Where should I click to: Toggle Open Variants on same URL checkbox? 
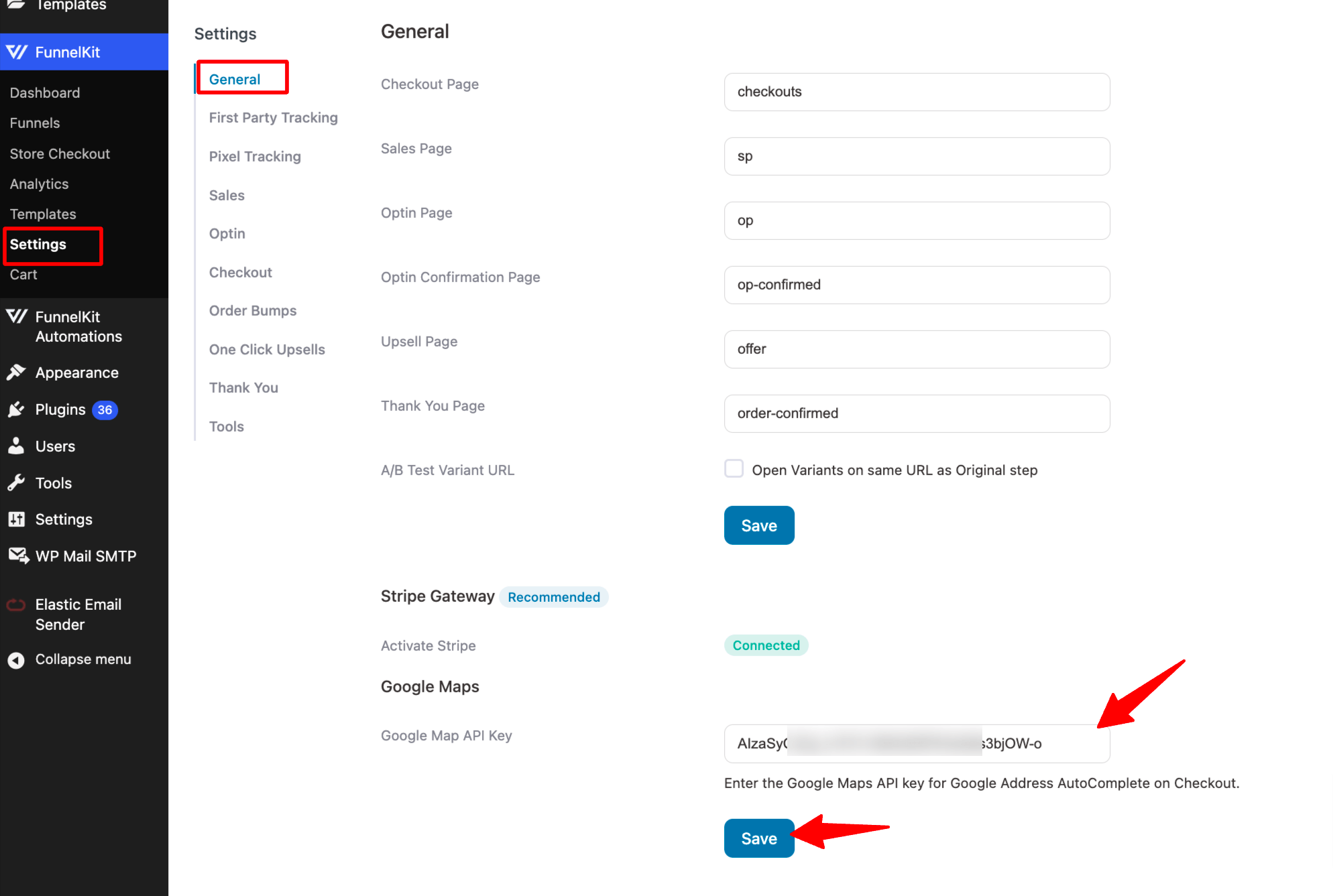(732, 469)
